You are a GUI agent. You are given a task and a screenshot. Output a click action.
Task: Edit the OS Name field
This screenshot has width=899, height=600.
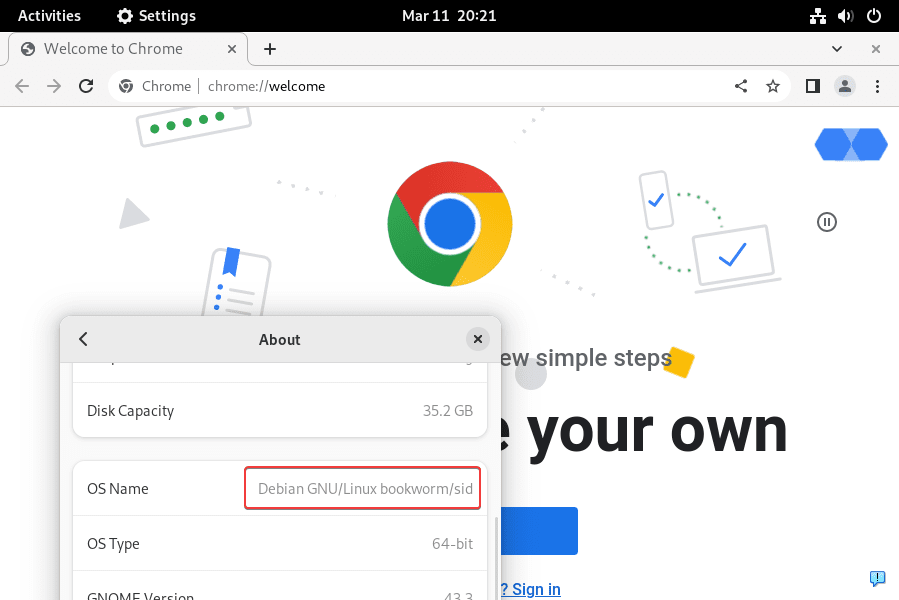362,488
